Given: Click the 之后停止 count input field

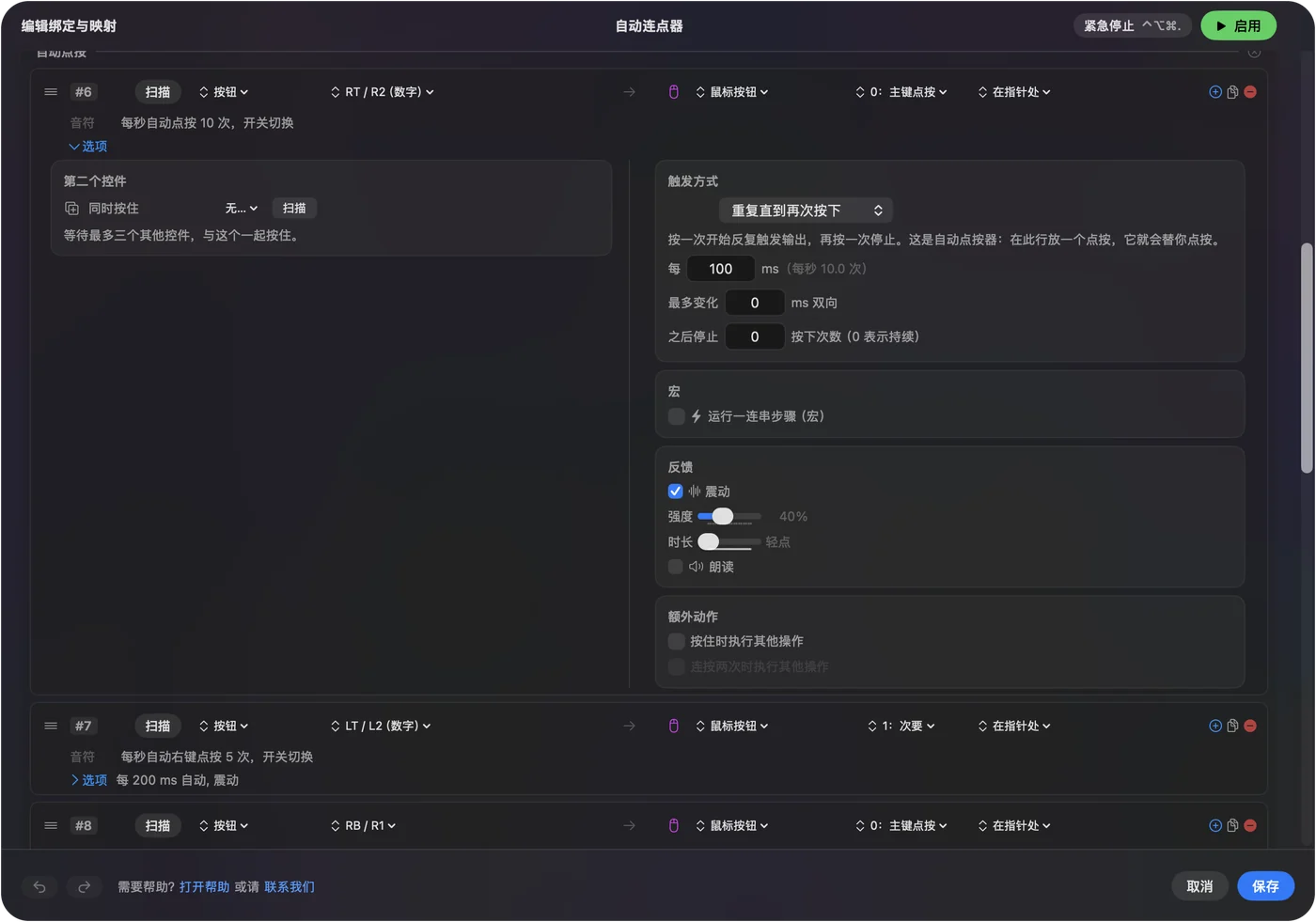Looking at the screenshot, I should [755, 336].
